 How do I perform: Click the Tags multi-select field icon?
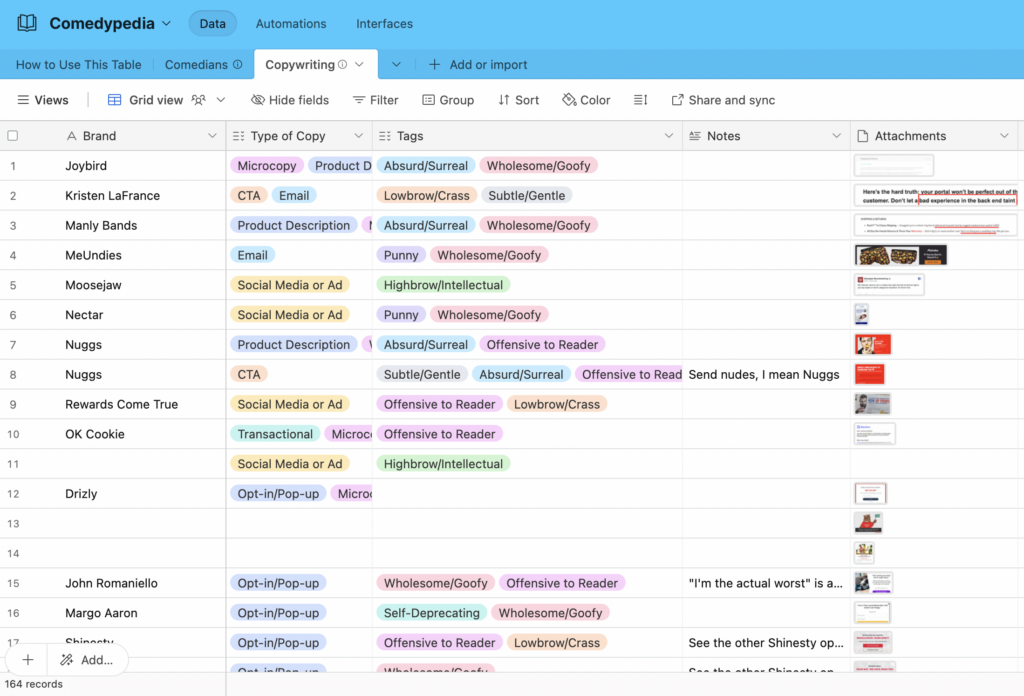tap(385, 136)
